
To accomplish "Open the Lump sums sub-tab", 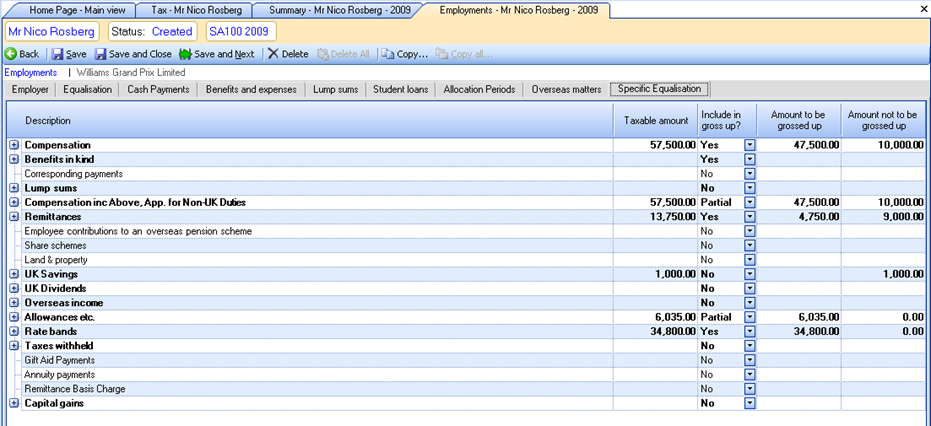I will 335,90.
